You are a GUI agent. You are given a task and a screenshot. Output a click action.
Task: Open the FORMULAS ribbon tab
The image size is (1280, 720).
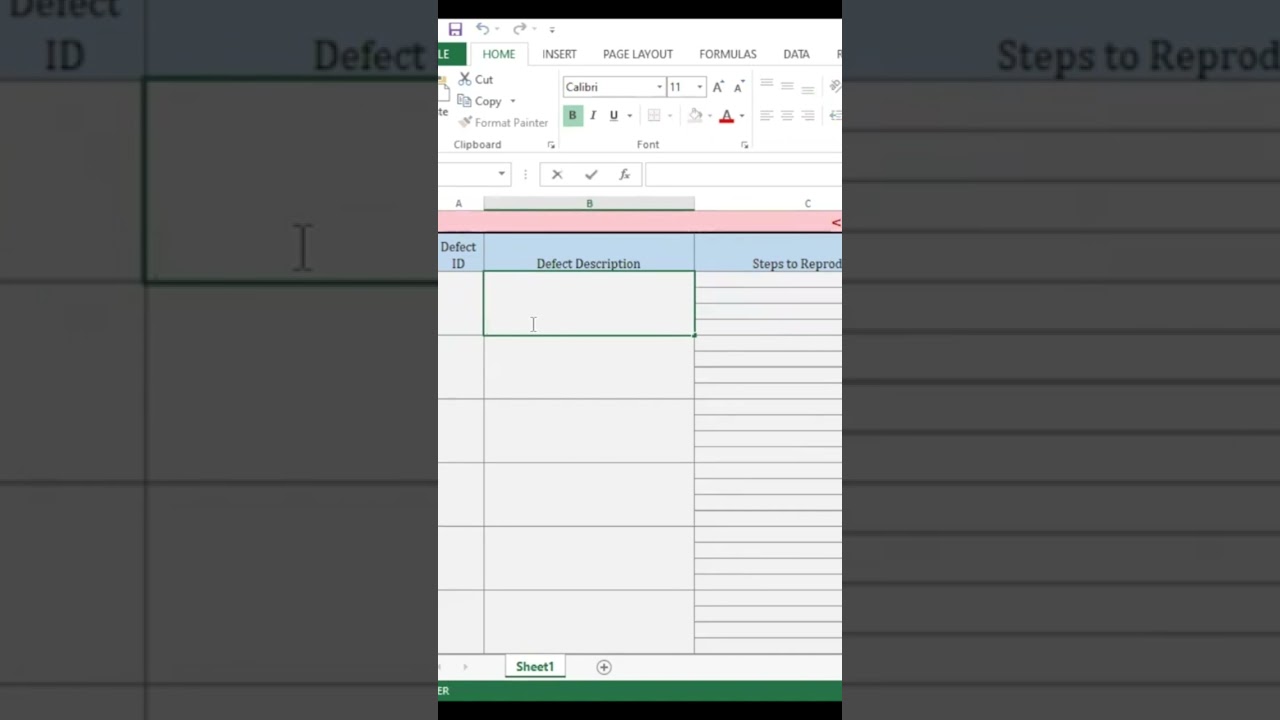pyautogui.click(x=728, y=54)
